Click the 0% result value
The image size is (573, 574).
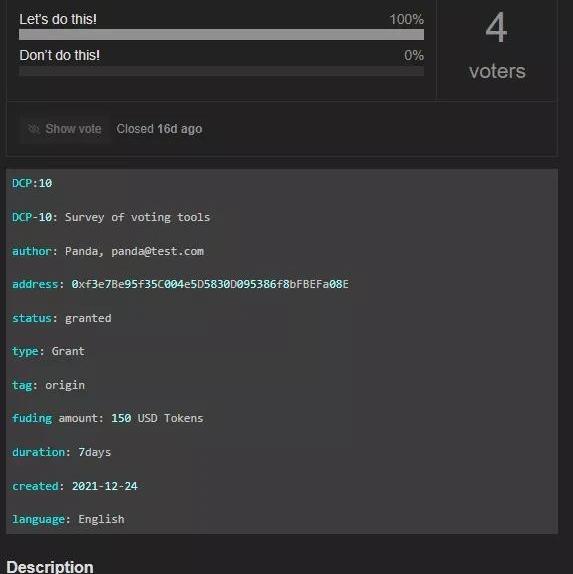point(414,56)
